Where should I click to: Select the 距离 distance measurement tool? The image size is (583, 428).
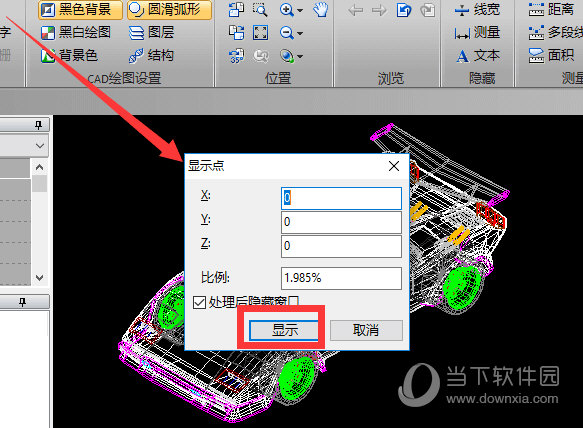551,10
